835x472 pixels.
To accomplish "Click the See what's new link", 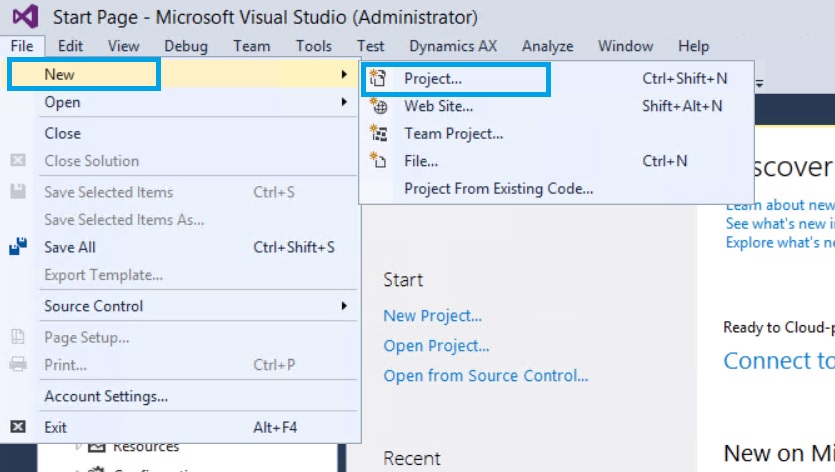I will [780, 224].
